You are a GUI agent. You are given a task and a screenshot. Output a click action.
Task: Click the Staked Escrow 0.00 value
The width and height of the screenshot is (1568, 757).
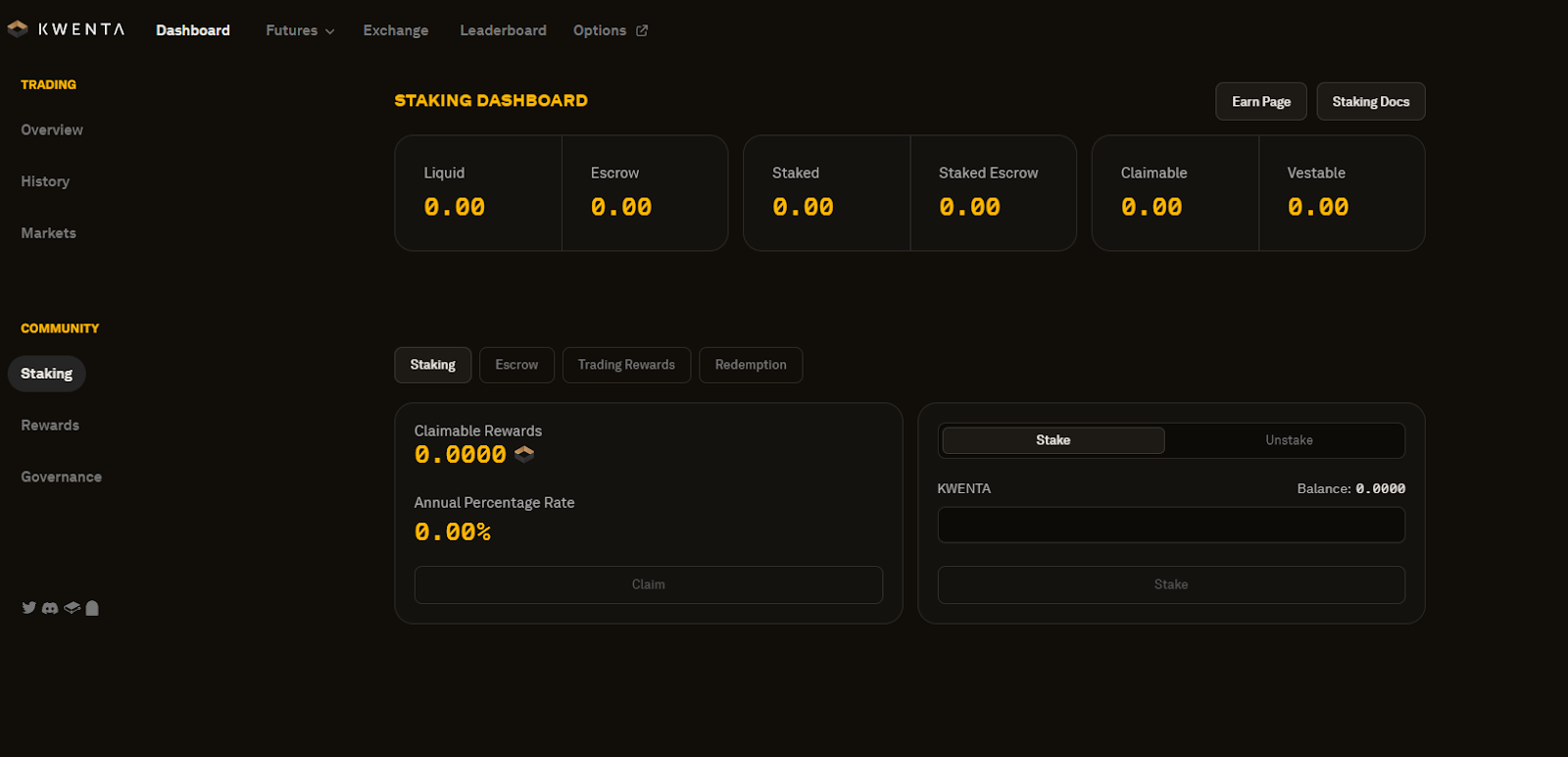click(969, 207)
